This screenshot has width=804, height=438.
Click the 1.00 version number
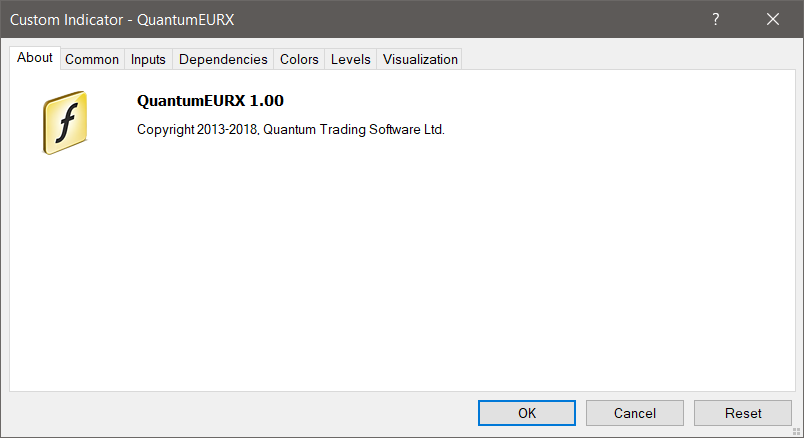[267, 101]
